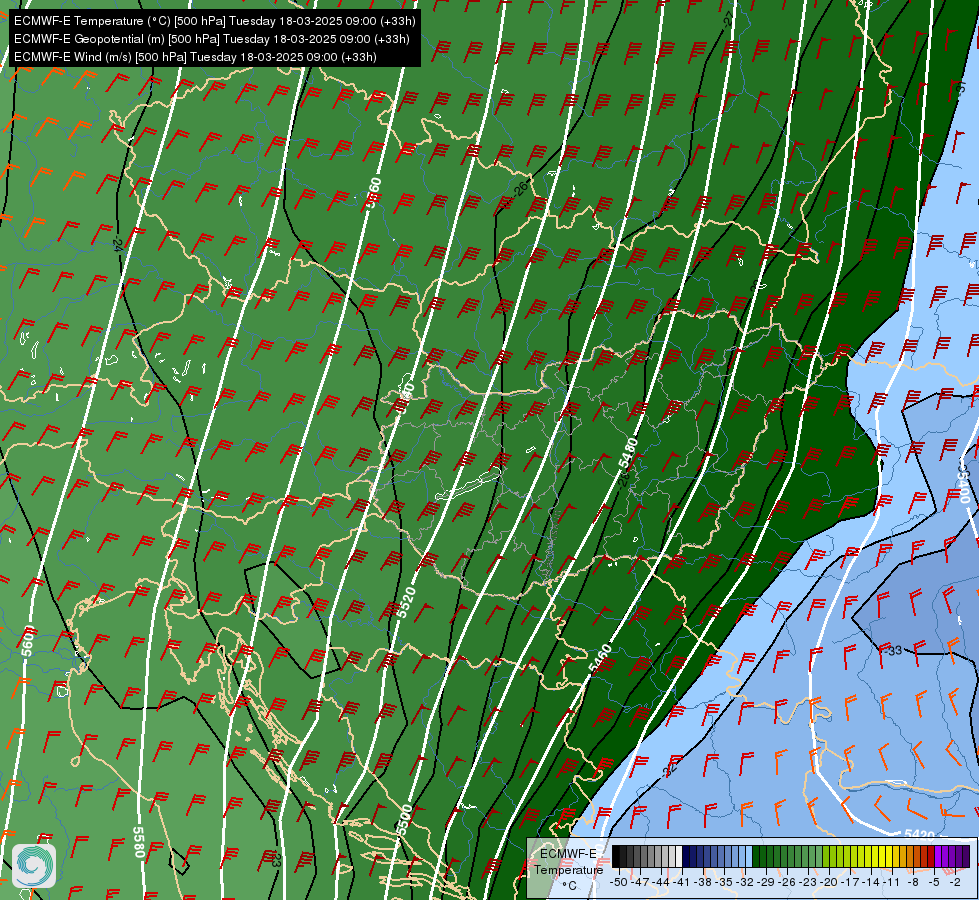Image resolution: width=979 pixels, height=900 pixels.
Task: Click the swirl logo icon in the corner
Action: pyautogui.click(x=34, y=866)
